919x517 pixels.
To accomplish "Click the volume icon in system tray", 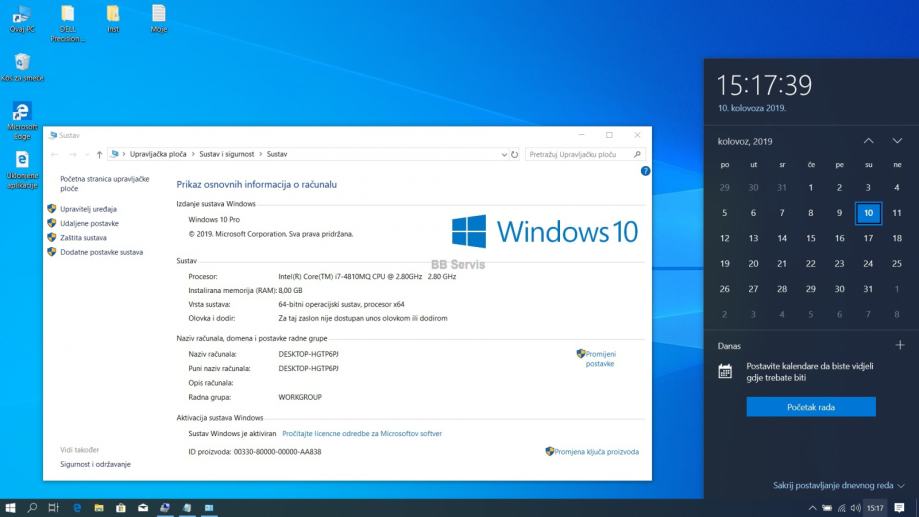I will (855, 508).
